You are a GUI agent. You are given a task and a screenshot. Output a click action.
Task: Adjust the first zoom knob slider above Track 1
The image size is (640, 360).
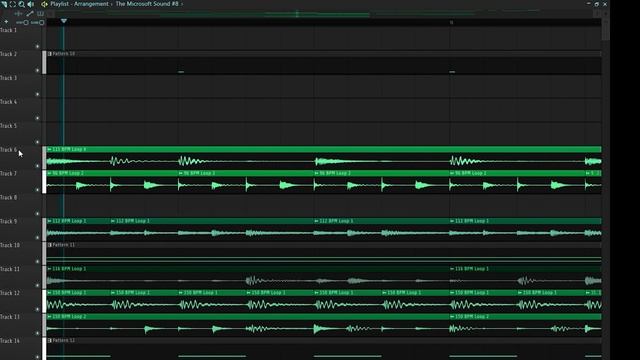[22, 22]
